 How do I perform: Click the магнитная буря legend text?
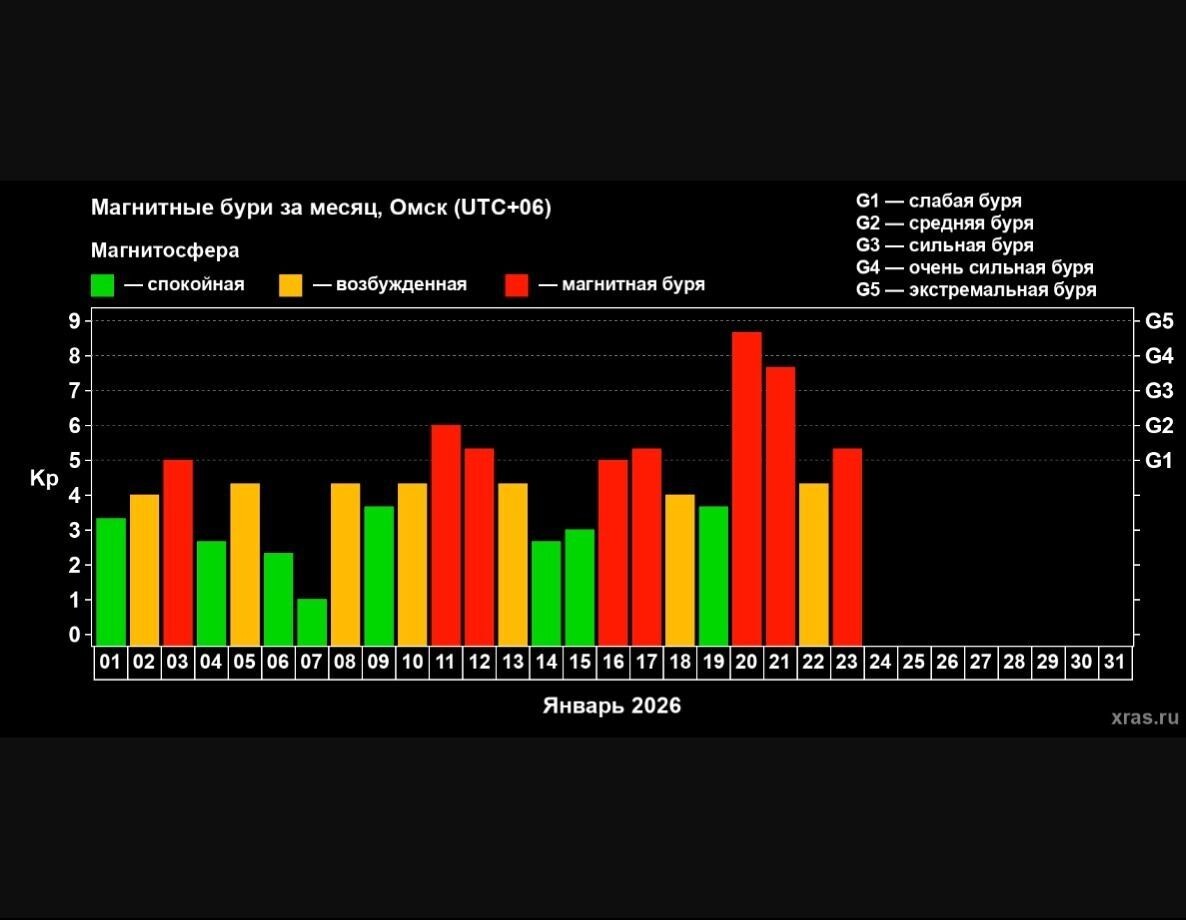click(x=634, y=284)
